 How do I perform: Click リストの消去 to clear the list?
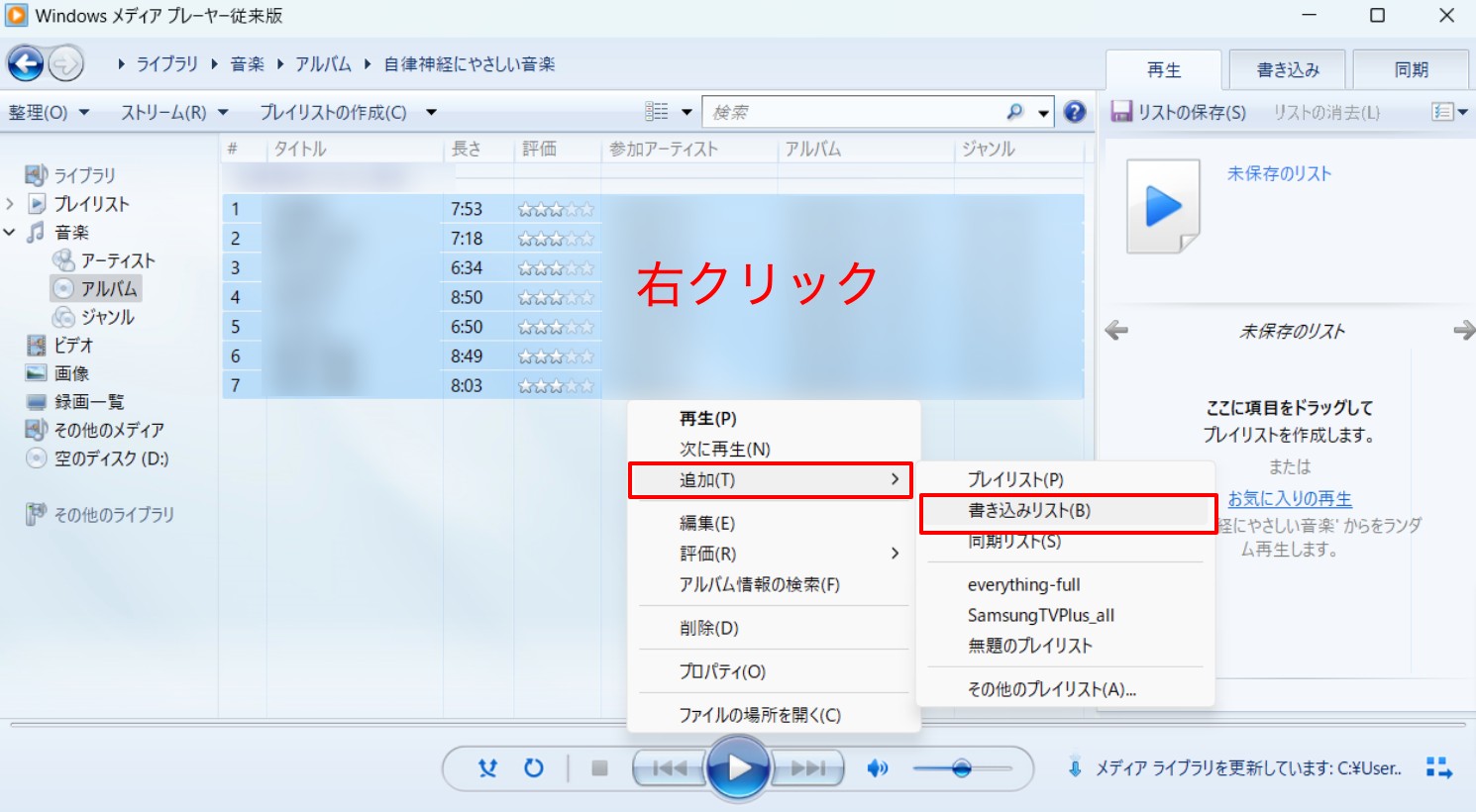pyautogui.click(x=1326, y=112)
